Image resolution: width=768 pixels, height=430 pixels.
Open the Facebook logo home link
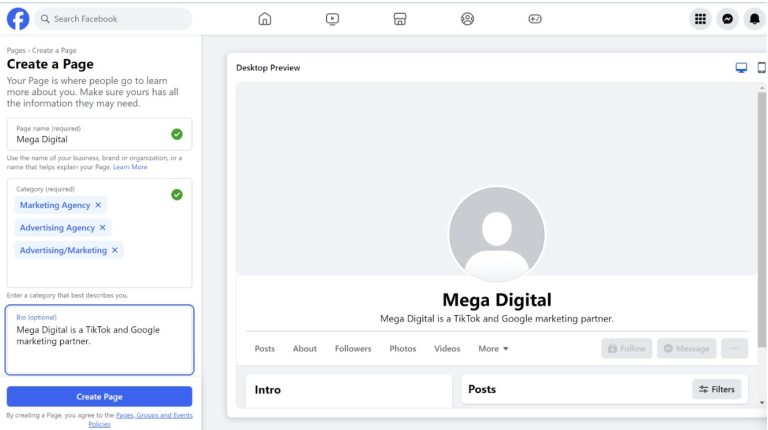(x=18, y=19)
